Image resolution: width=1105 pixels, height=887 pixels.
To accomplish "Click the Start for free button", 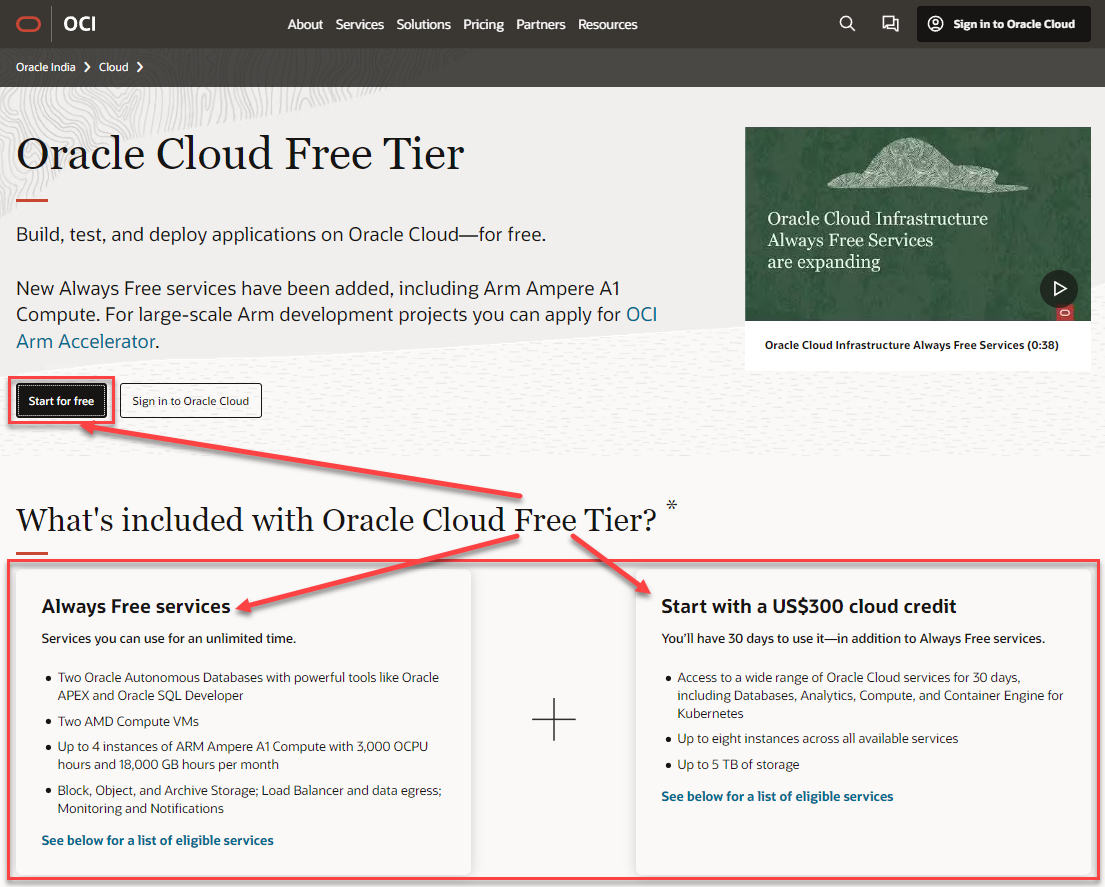I will click(61, 401).
